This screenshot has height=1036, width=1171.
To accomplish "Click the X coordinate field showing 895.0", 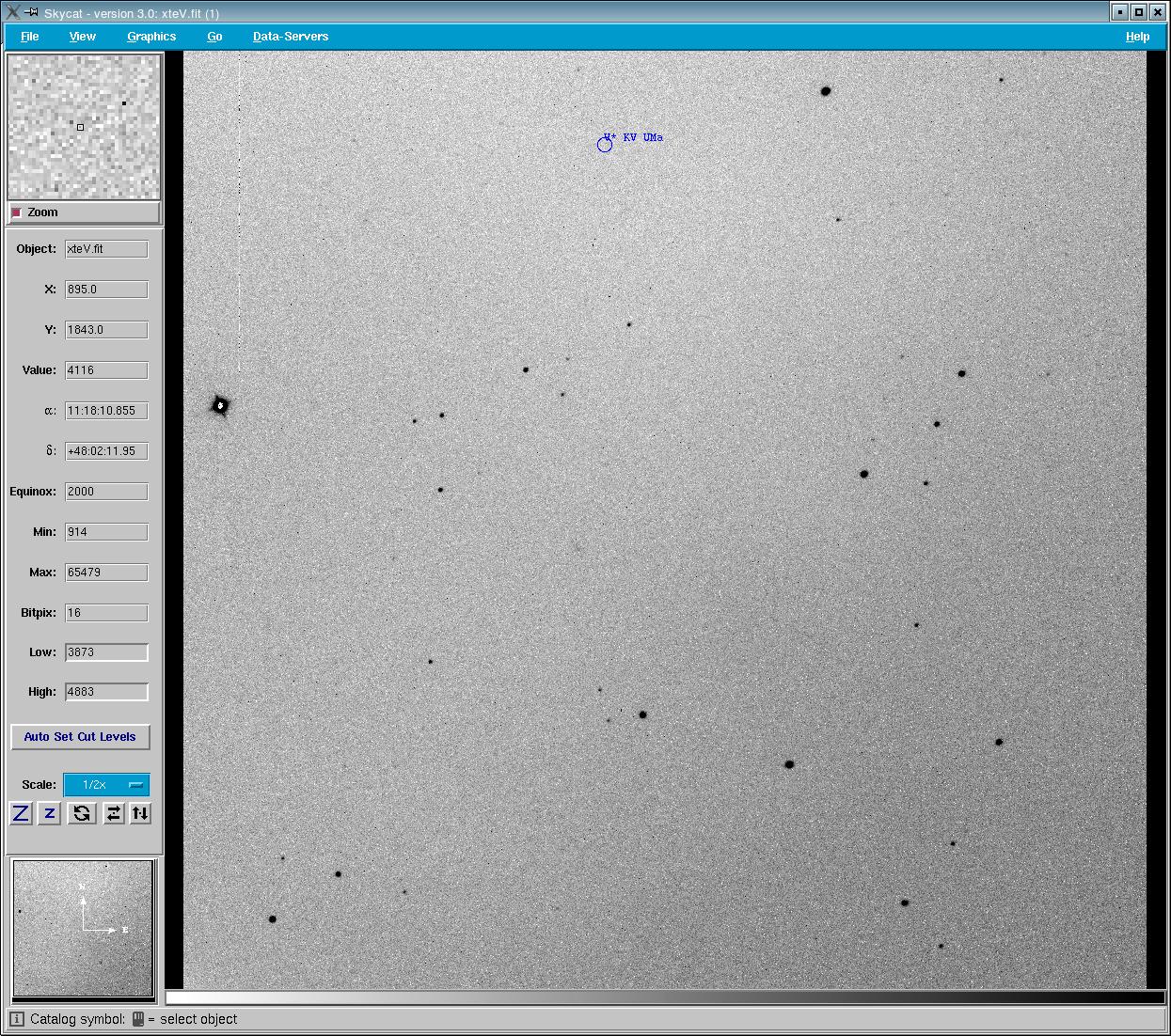I will (x=106, y=290).
